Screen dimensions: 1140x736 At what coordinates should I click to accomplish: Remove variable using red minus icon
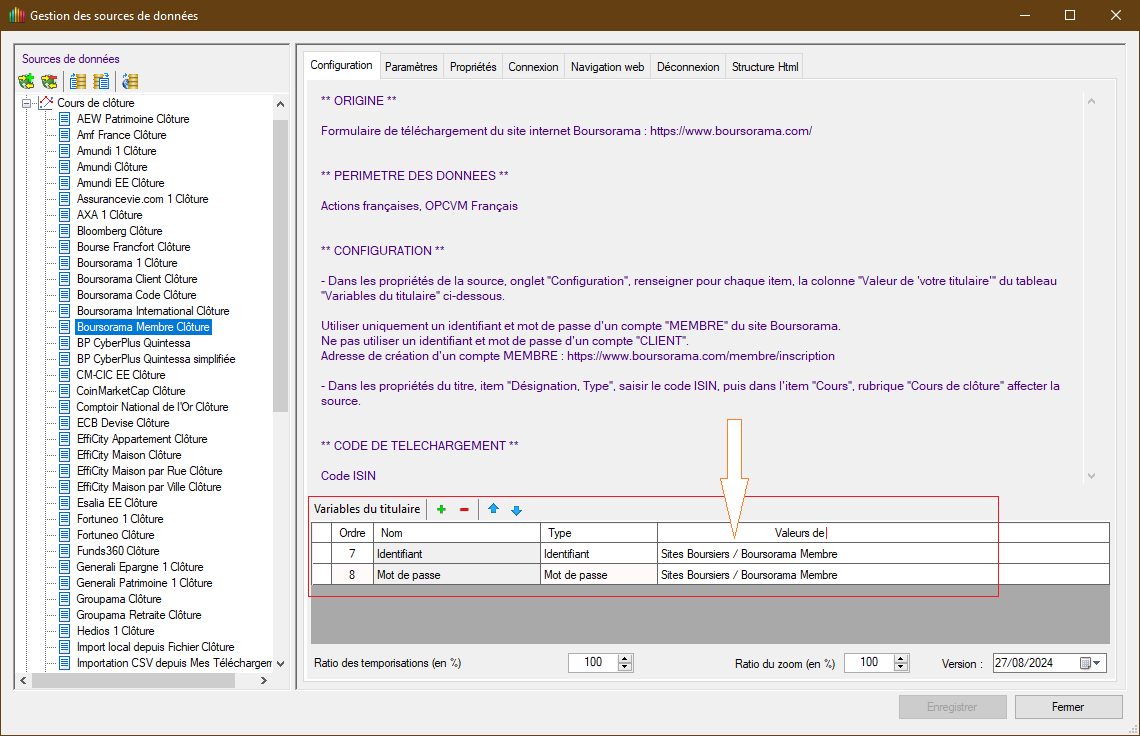click(x=464, y=510)
